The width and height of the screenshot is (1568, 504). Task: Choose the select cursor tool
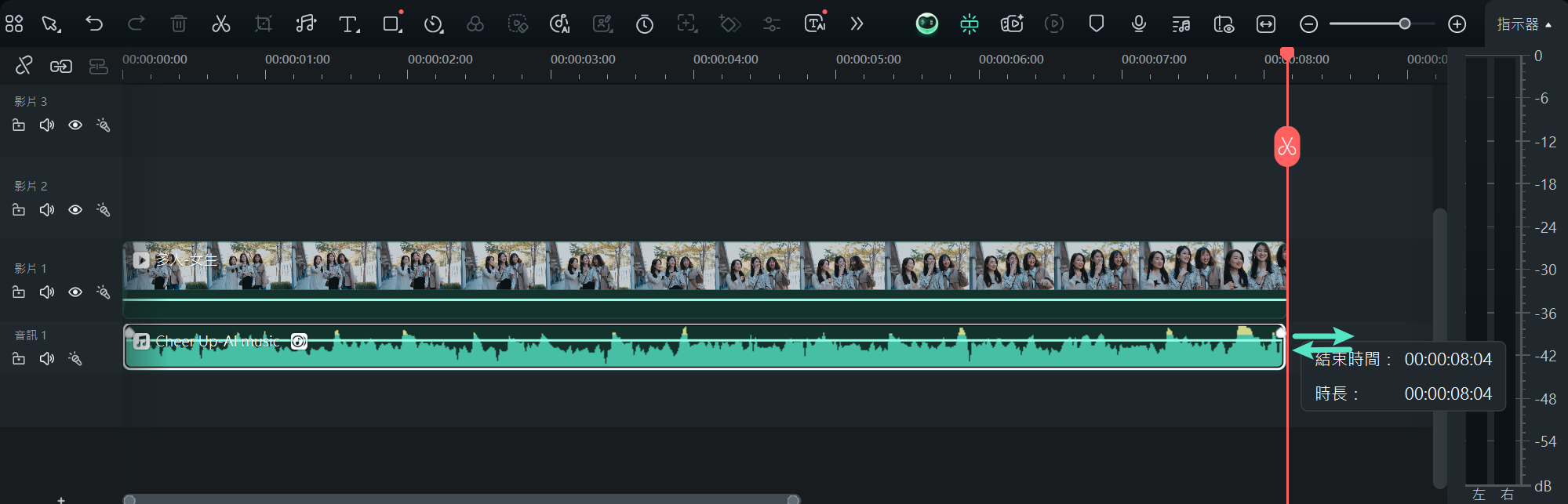[52, 24]
